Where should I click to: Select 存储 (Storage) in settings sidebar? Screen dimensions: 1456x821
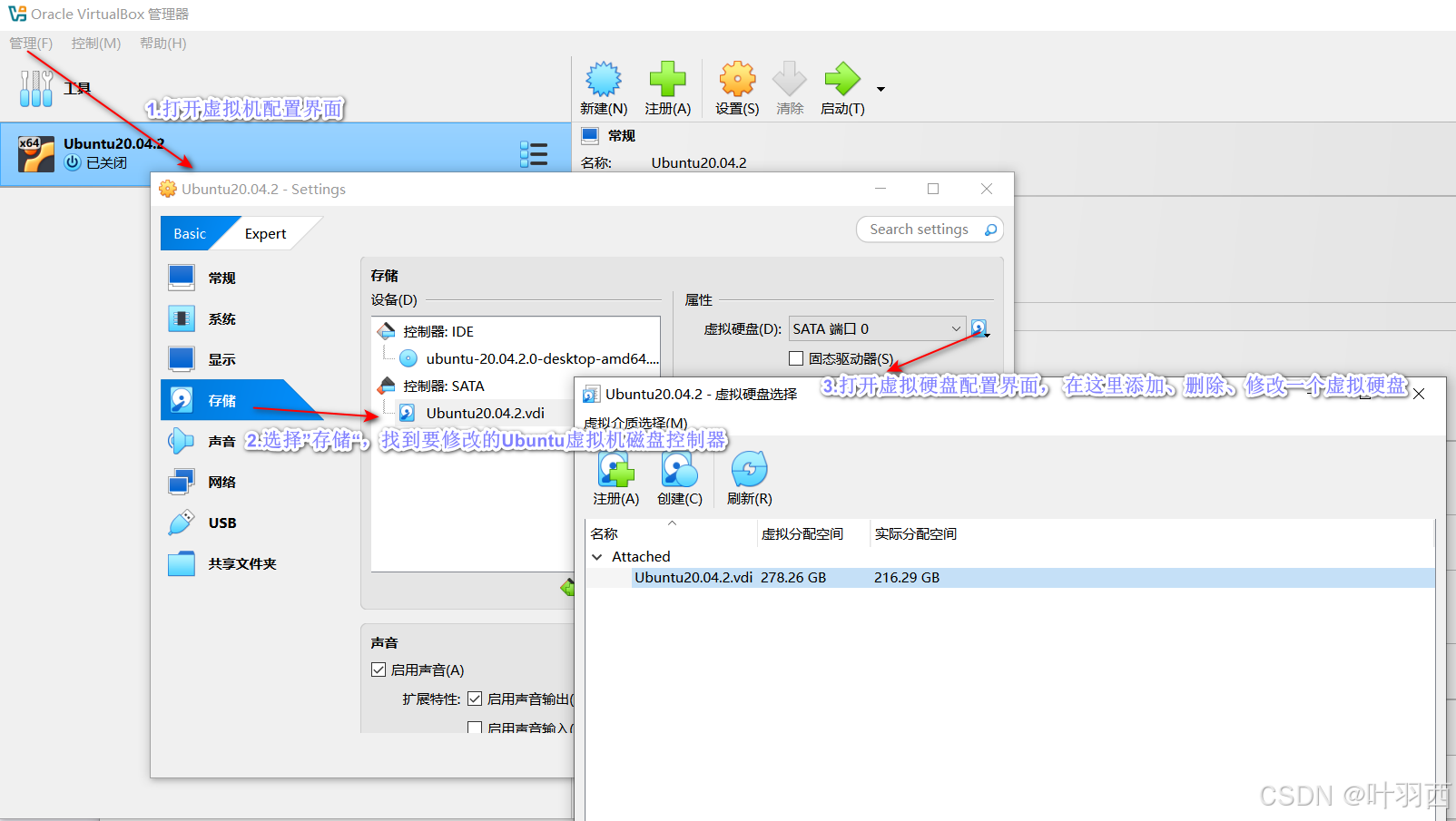pos(222,400)
